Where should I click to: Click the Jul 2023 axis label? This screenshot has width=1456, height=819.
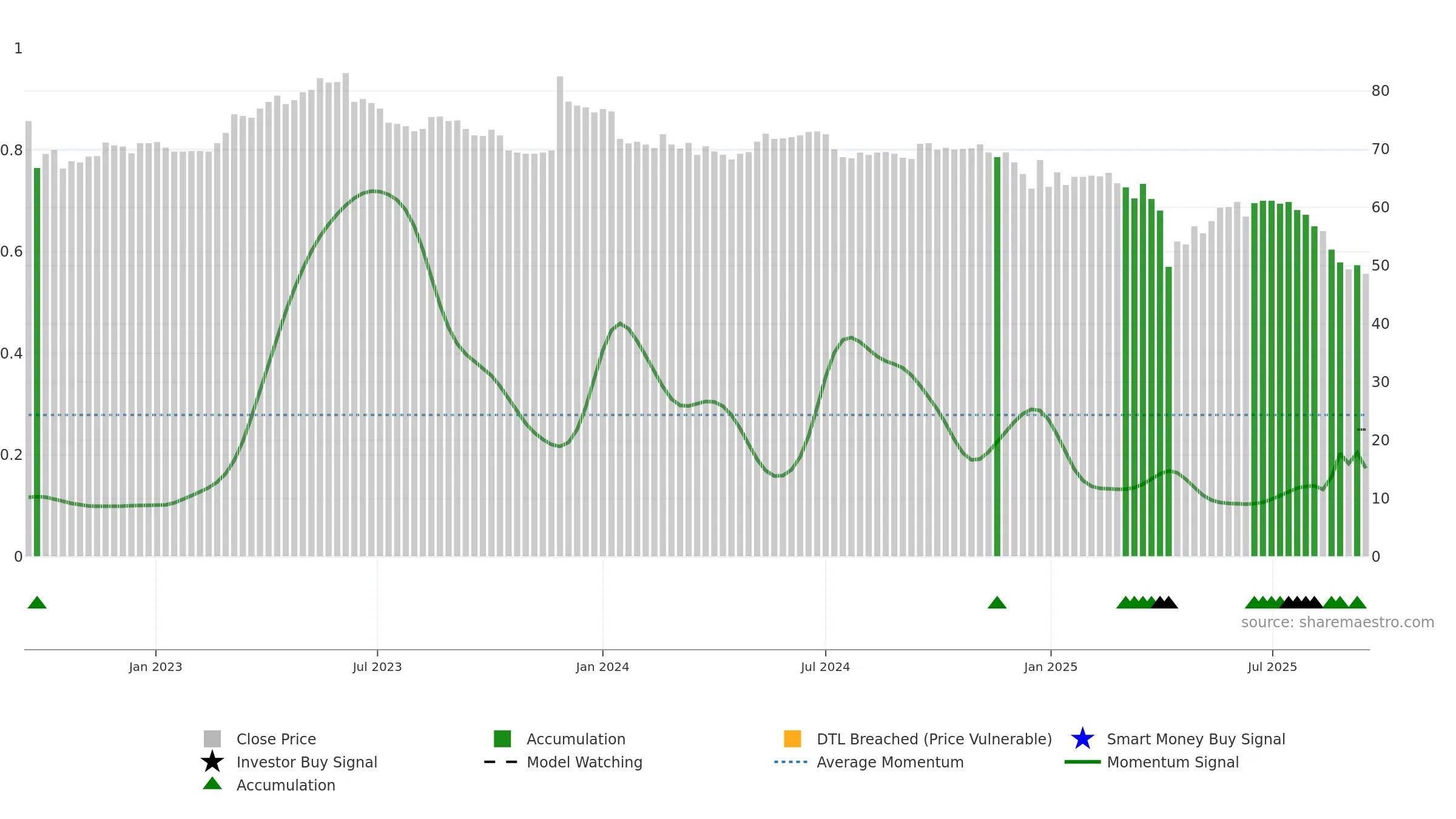pos(377,667)
